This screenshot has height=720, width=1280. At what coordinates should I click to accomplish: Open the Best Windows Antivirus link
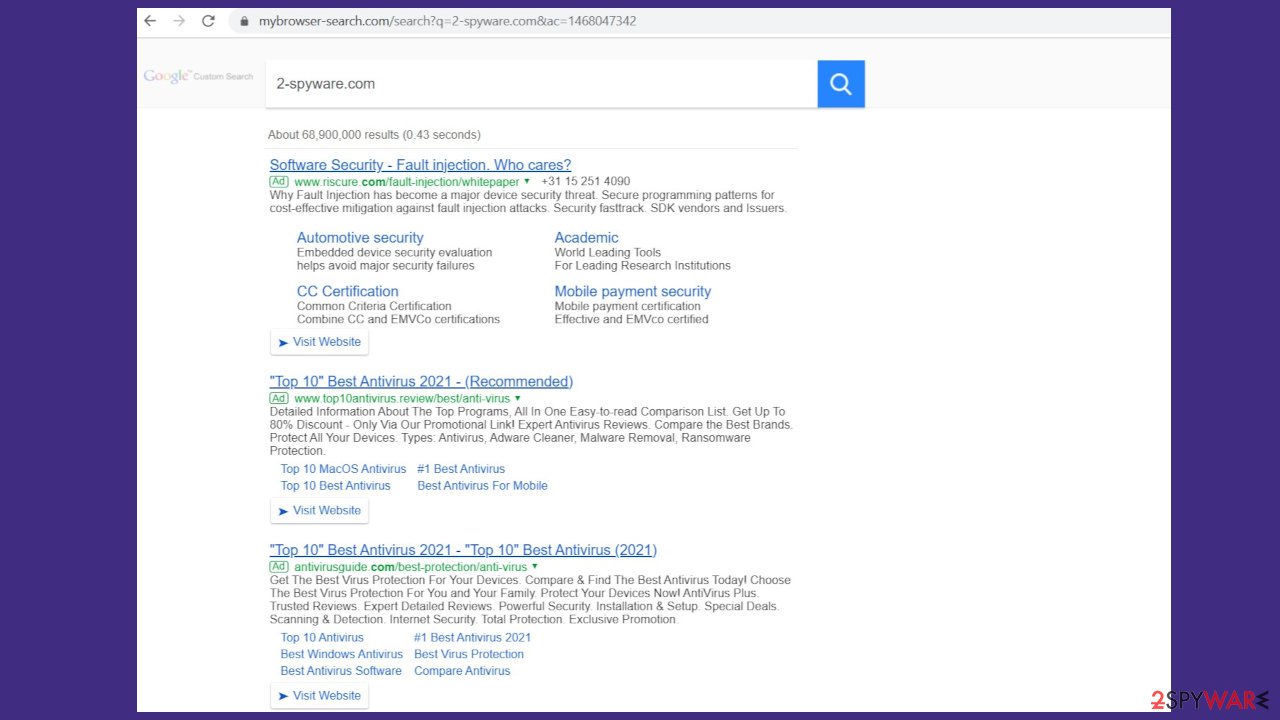[x=342, y=654]
